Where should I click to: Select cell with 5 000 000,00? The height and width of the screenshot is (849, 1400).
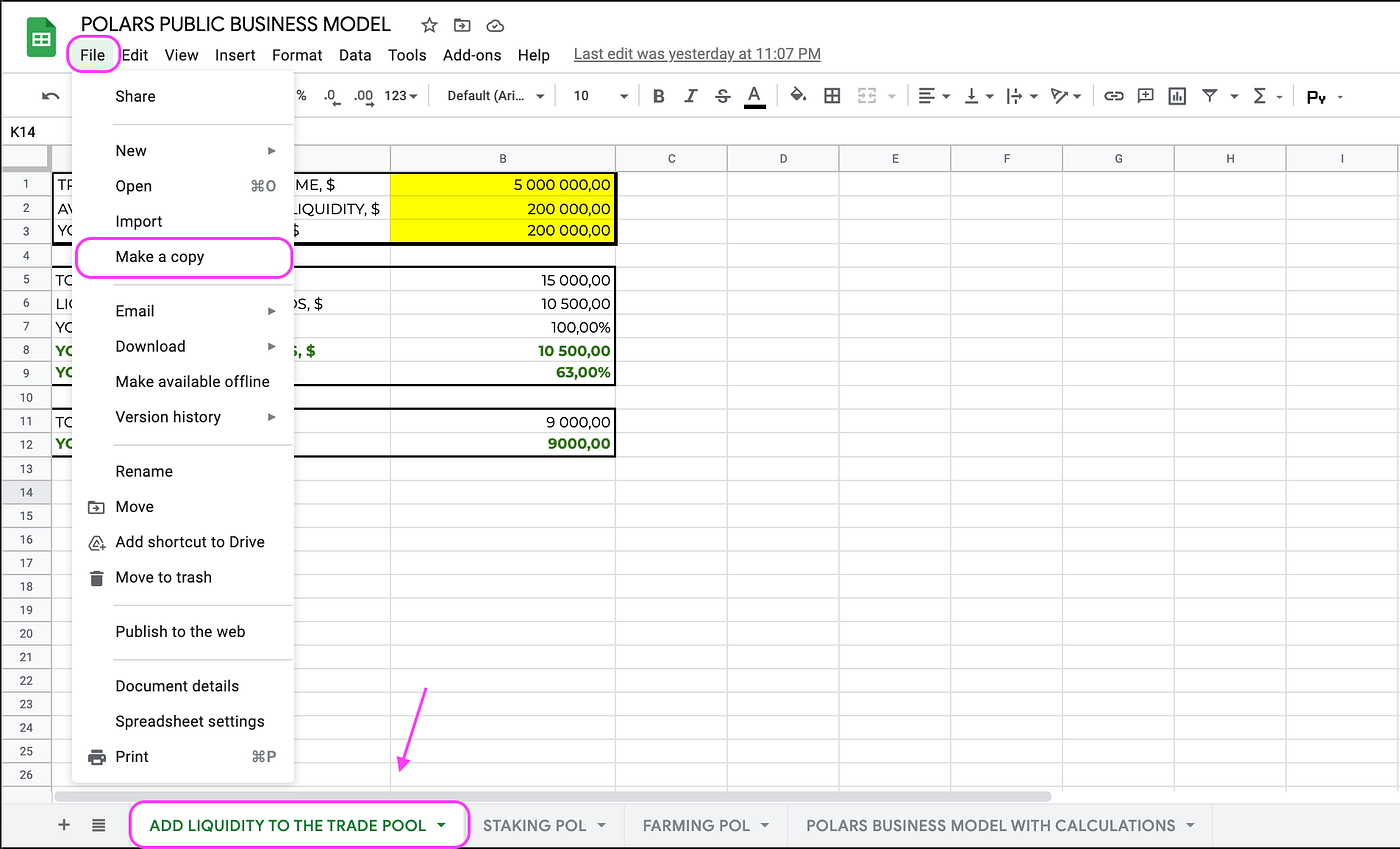[502, 185]
